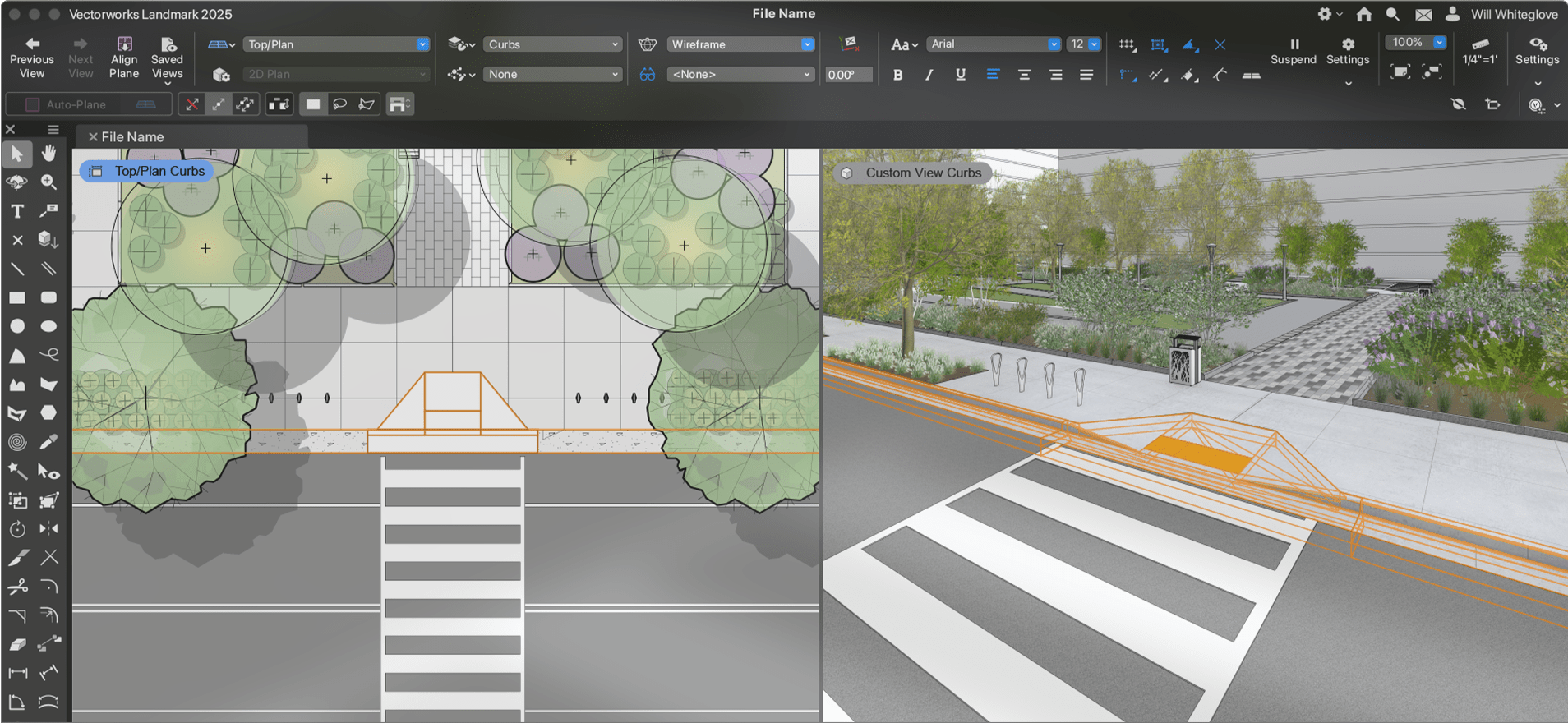Open snapping Settings with gear icon
Viewport: 1568px width, 723px height.
pos(1348,53)
